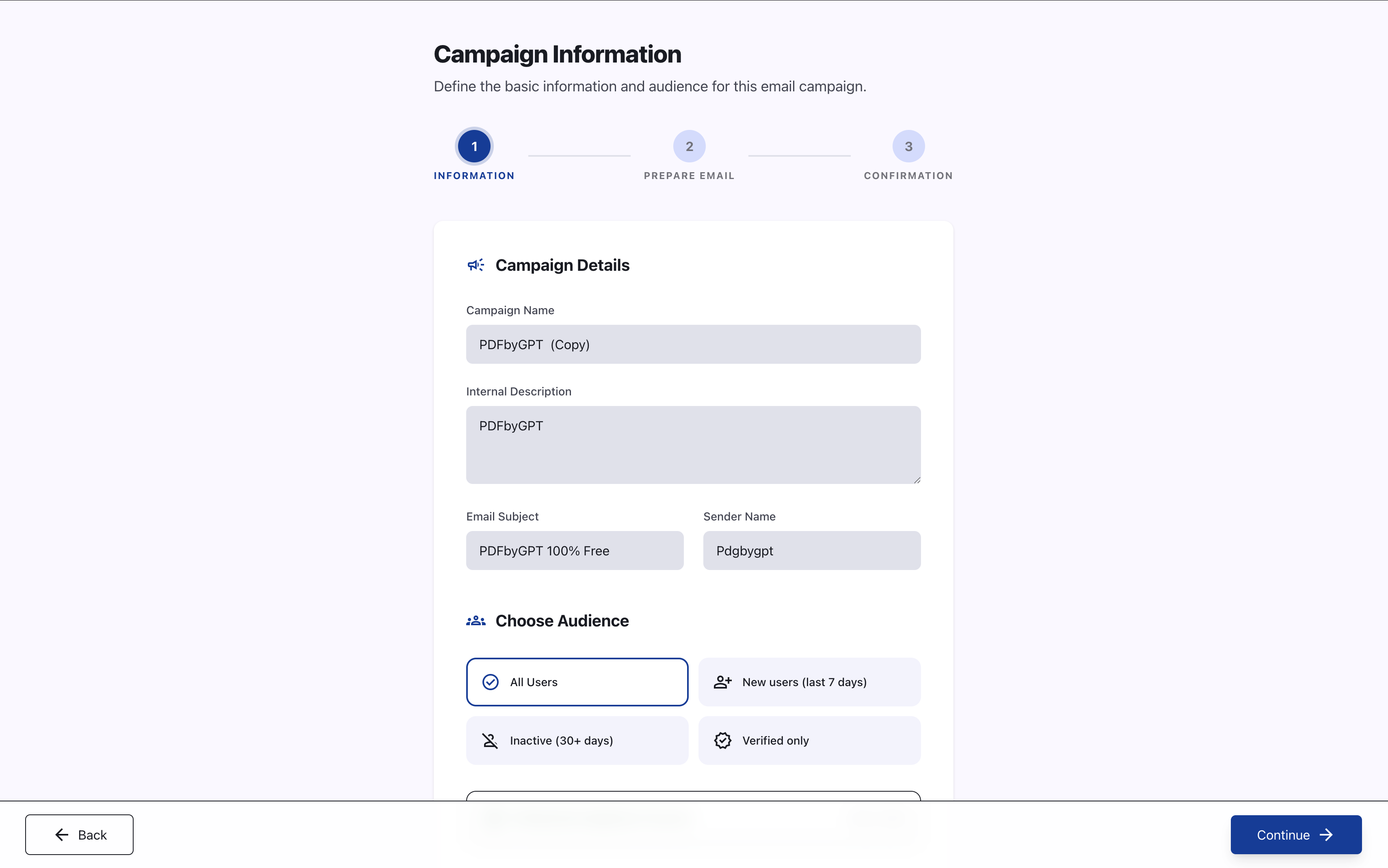The height and width of the screenshot is (868, 1388).
Task: Open step 2 Prepare Email
Action: click(688, 147)
